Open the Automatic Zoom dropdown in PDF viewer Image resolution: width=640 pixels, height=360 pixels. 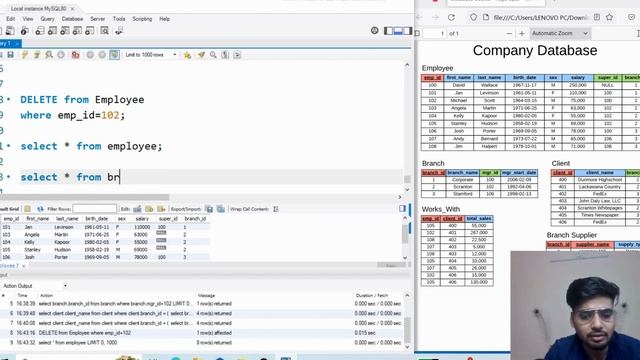pyautogui.click(x=560, y=33)
